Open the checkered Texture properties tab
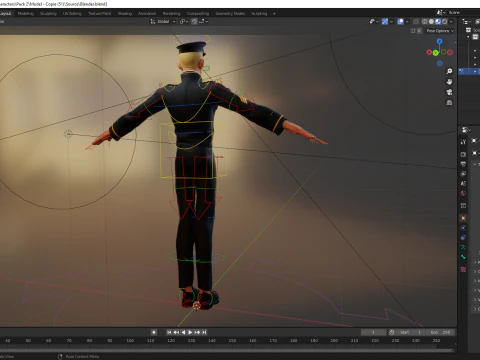Screen dimensions: 480x360 tap(463, 269)
